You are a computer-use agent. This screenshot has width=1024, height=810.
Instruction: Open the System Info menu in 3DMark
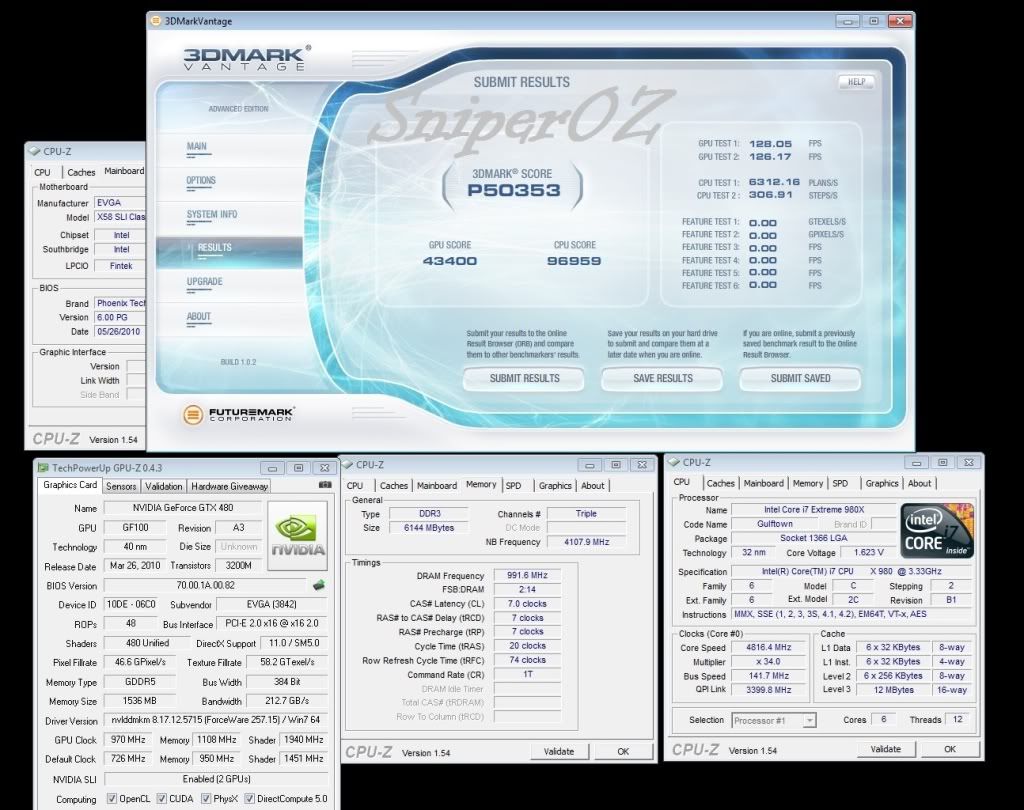point(211,214)
